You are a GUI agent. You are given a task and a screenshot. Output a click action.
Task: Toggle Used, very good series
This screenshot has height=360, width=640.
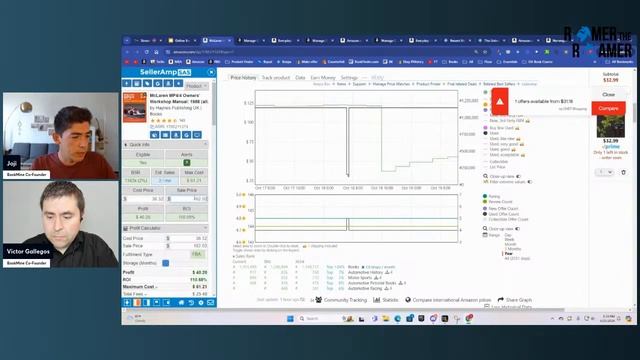pos(504,144)
